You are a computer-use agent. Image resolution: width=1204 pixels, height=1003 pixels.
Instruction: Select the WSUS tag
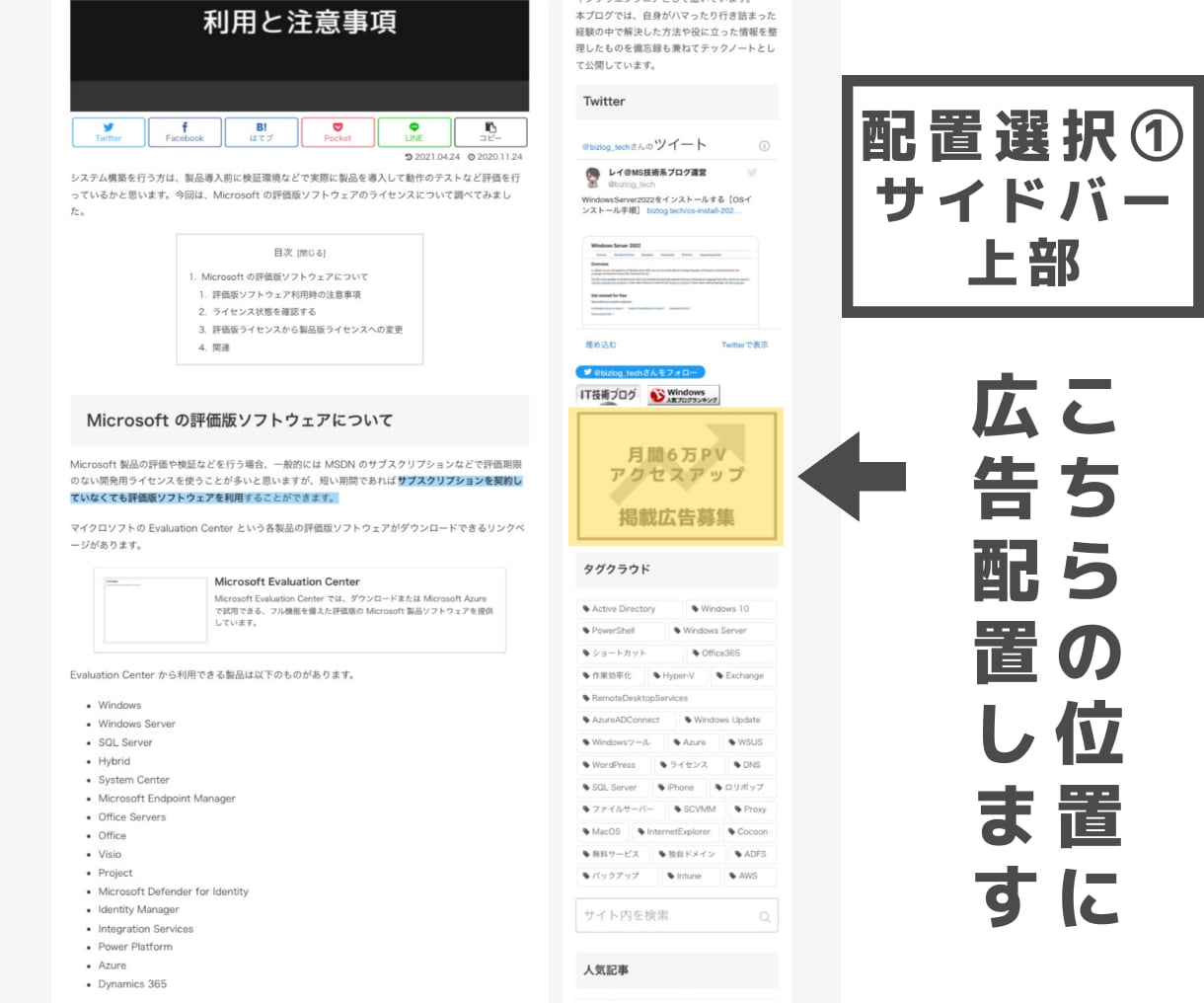[750, 742]
